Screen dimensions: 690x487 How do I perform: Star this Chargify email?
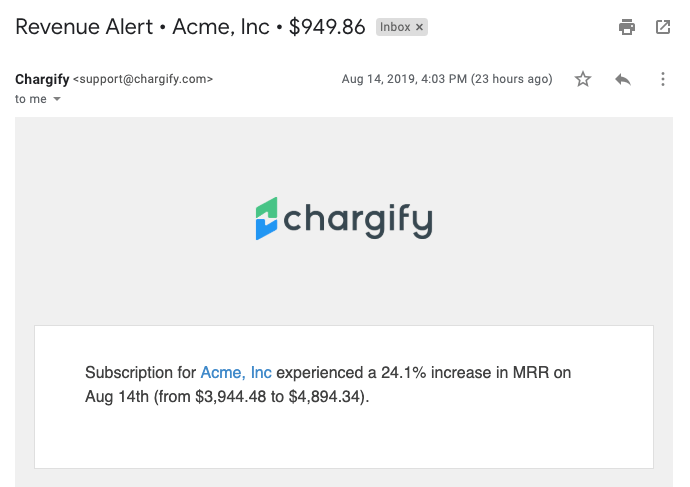(x=583, y=79)
